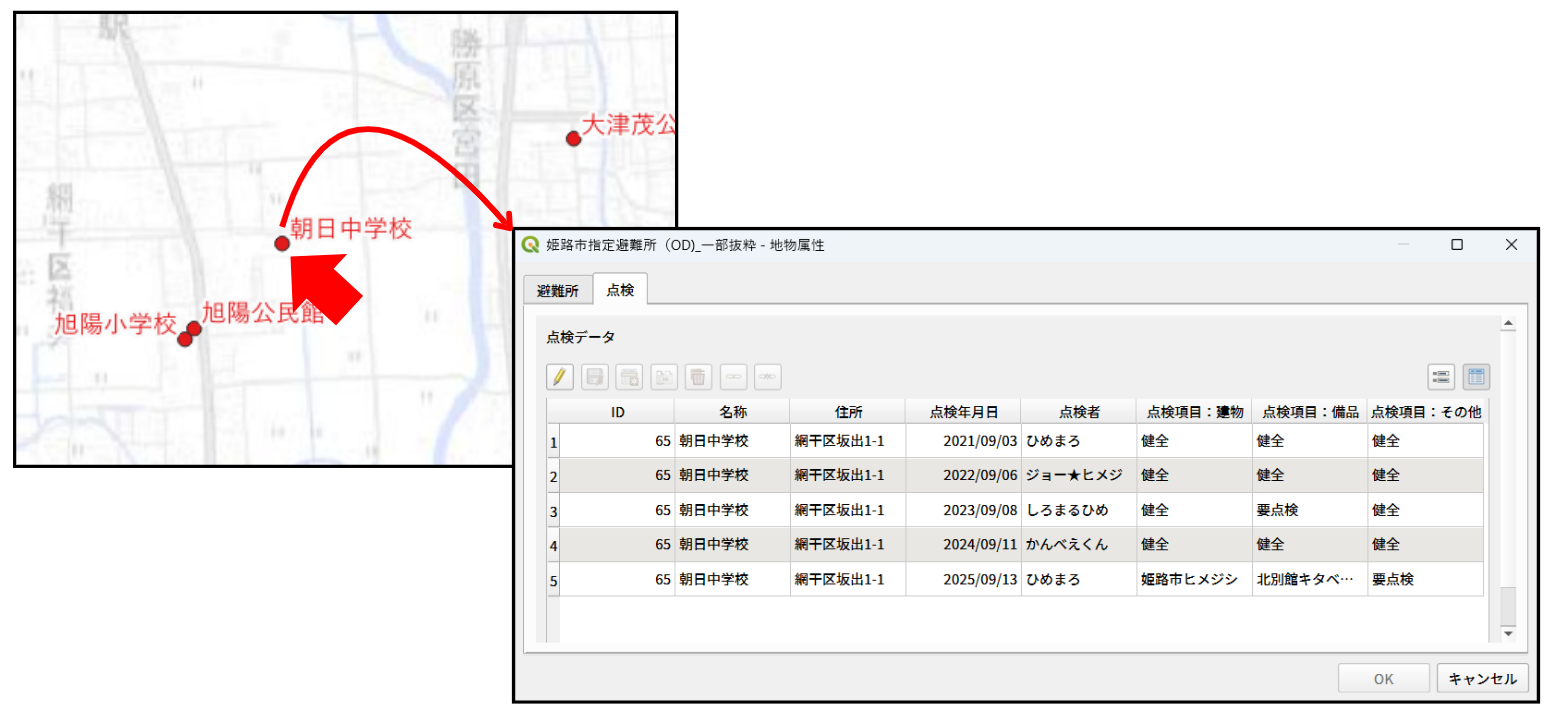Image resolution: width=1550 pixels, height=710 pixels.
Task: Click the 点検者 column header
Action: 1079,411
